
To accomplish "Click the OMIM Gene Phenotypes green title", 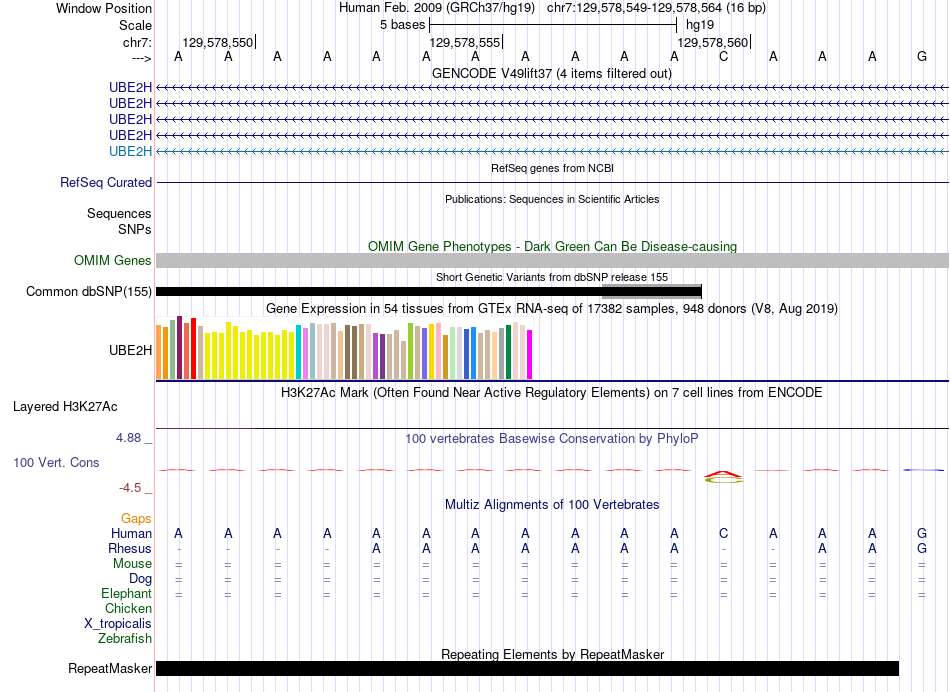I will click(x=552, y=246).
